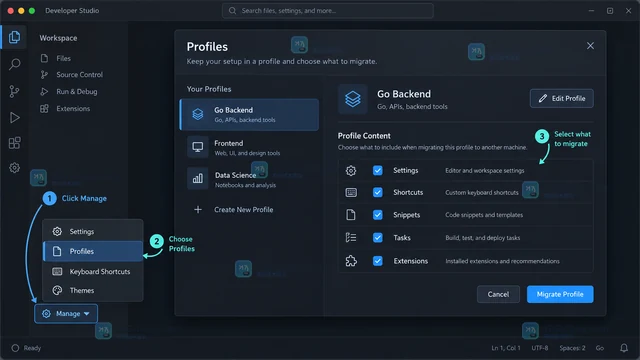Choose Profiles in the Manage menu

(93, 251)
